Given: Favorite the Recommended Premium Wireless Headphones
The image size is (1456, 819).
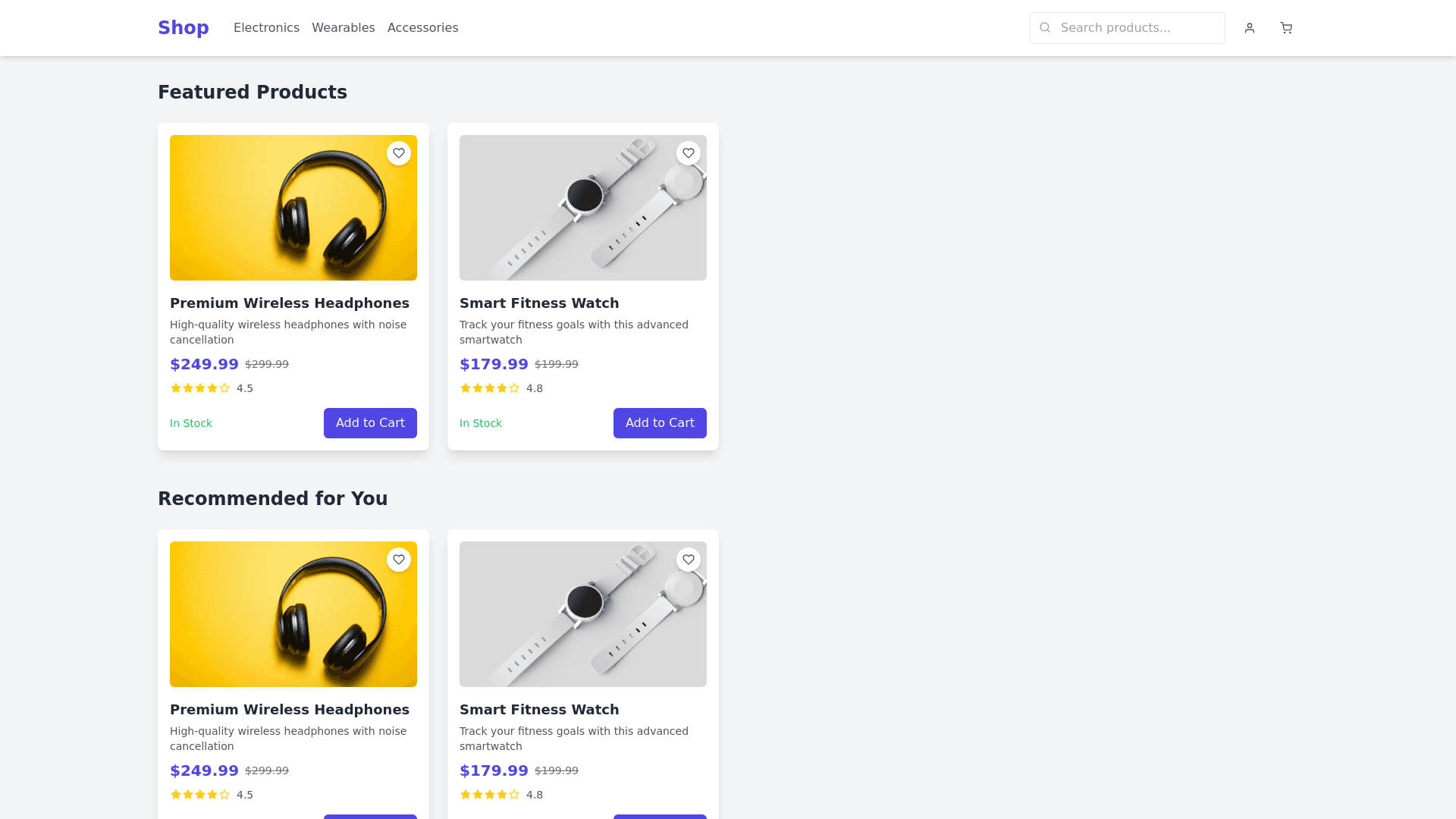Looking at the screenshot, I should point(399,560).
